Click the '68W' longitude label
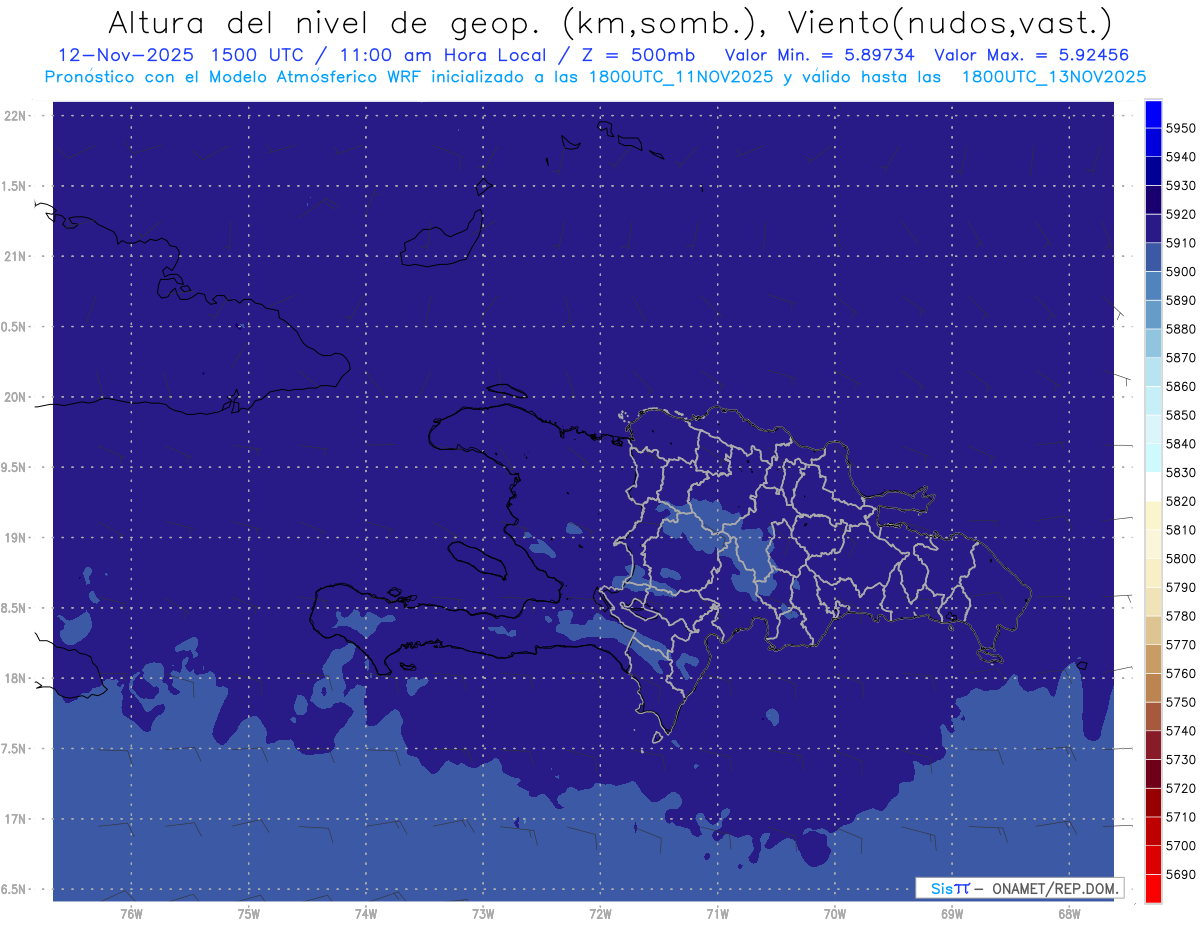Image resolution: width=1200 pixels, height=927 pixels. click(1069, 914)
